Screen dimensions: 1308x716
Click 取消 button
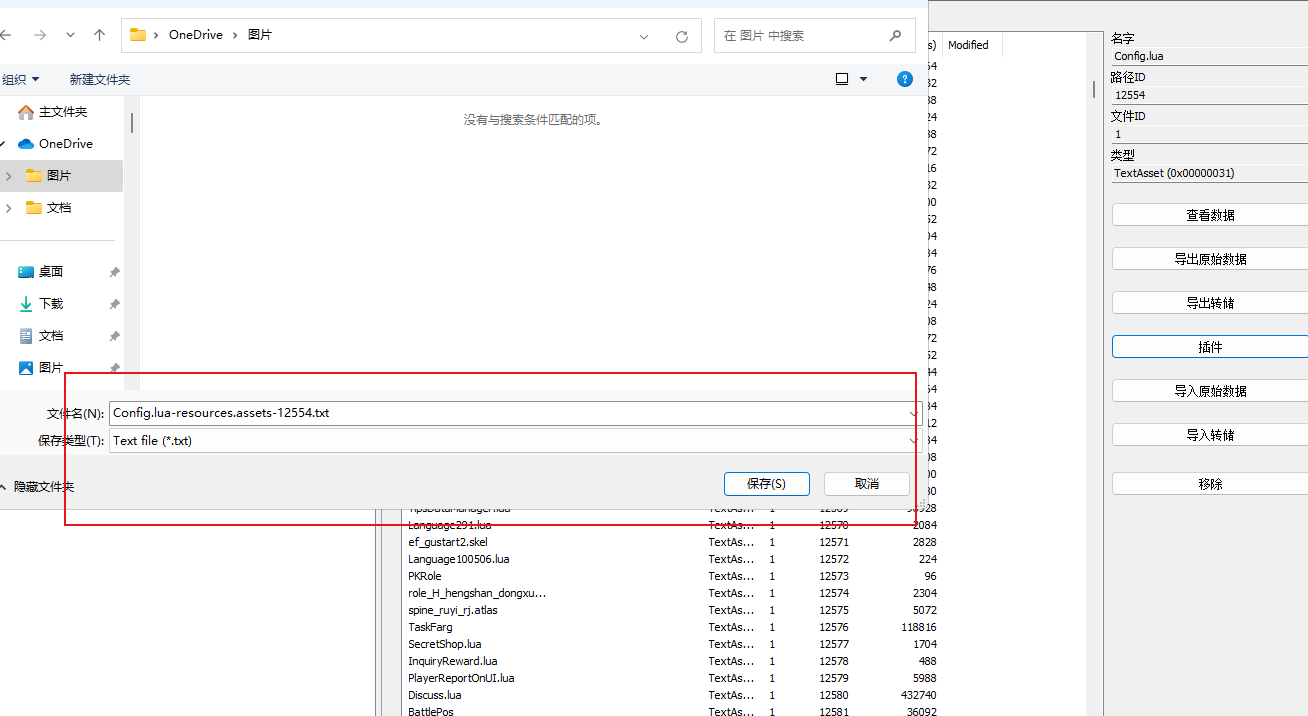coord(867,483)
